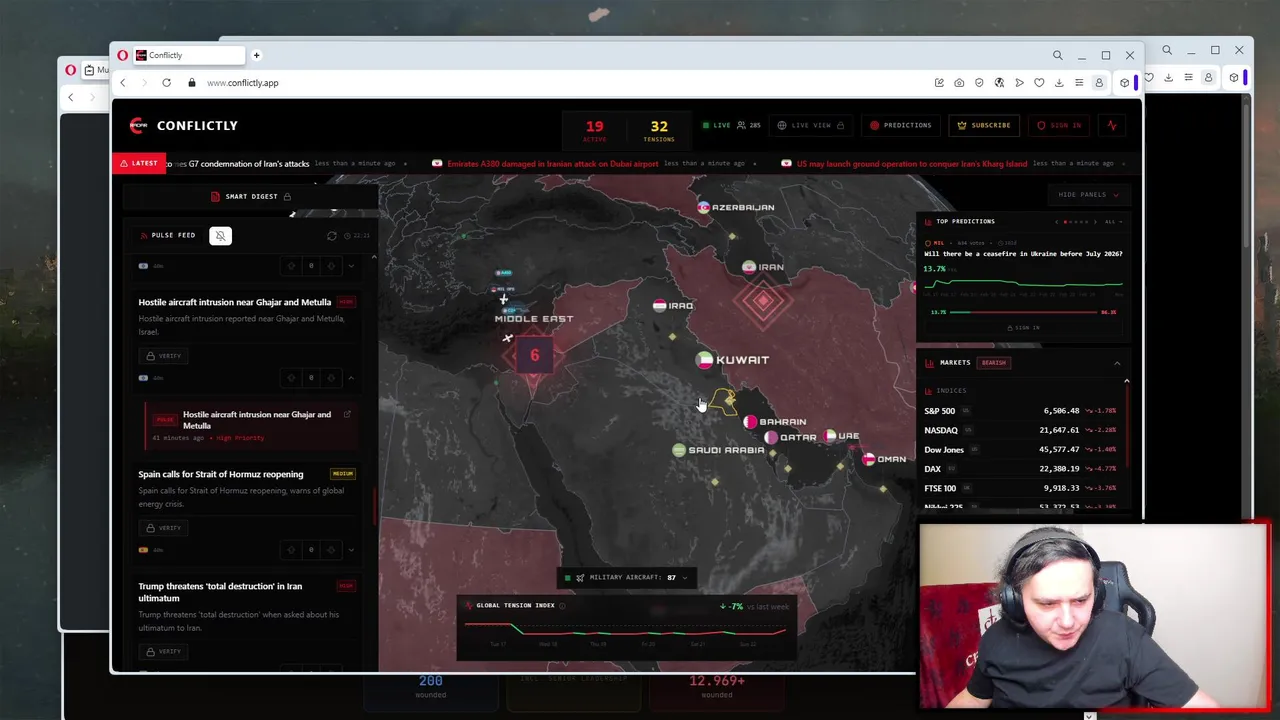
Task: Click the Subscribe button
Action: (x=984, y=125)
